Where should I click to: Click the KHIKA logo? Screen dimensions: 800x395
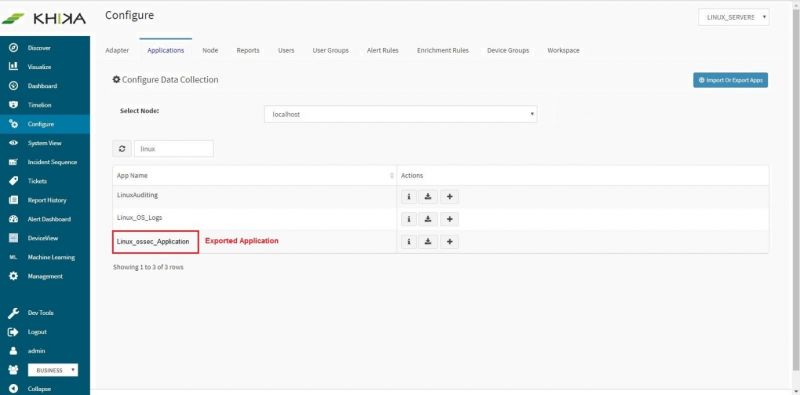tap(44, 19)
